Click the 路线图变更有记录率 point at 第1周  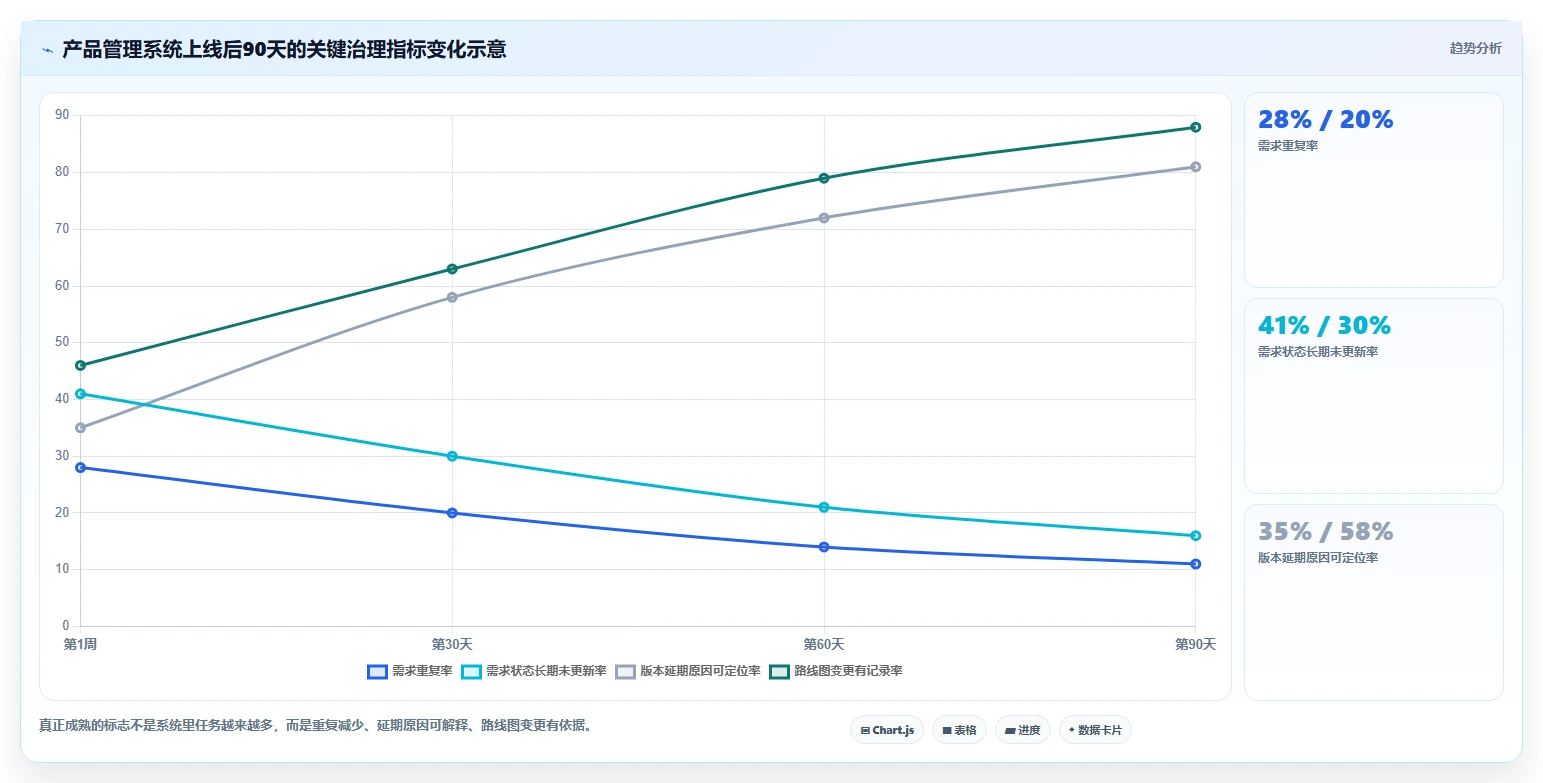pos(80,365)
